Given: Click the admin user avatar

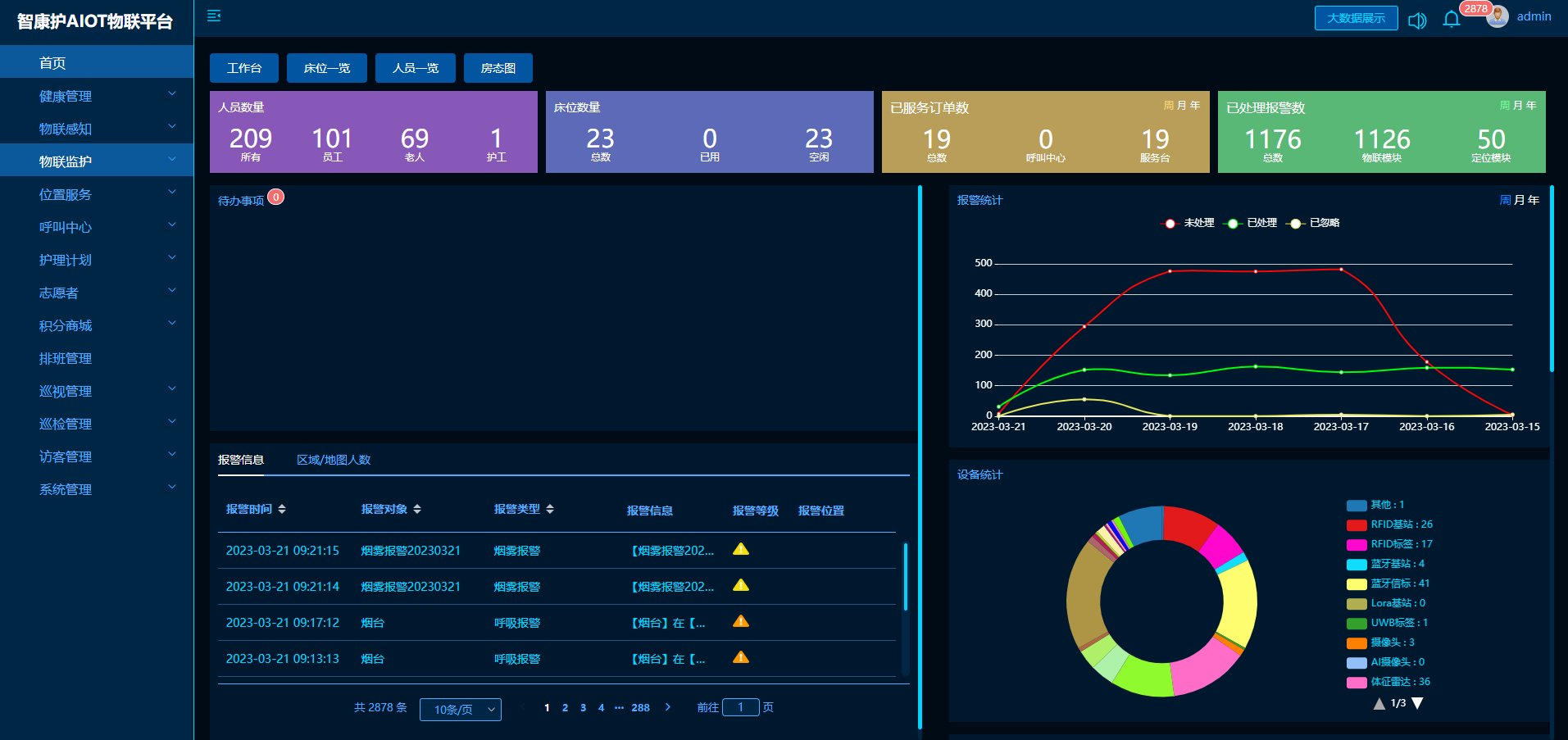Looking at the screenshot, I should click(1498, 16).
